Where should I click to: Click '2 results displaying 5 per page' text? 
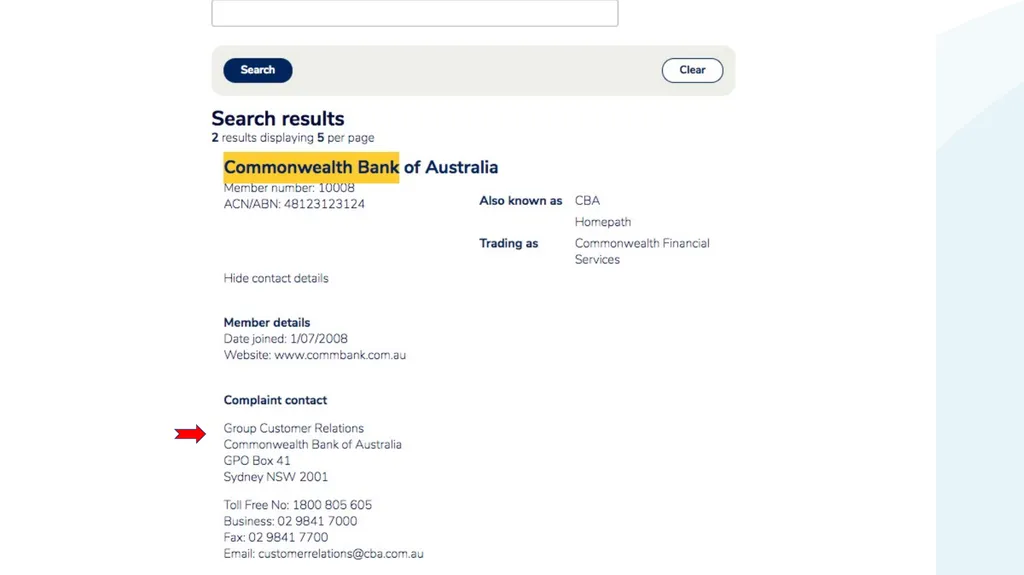pos(293,138)
